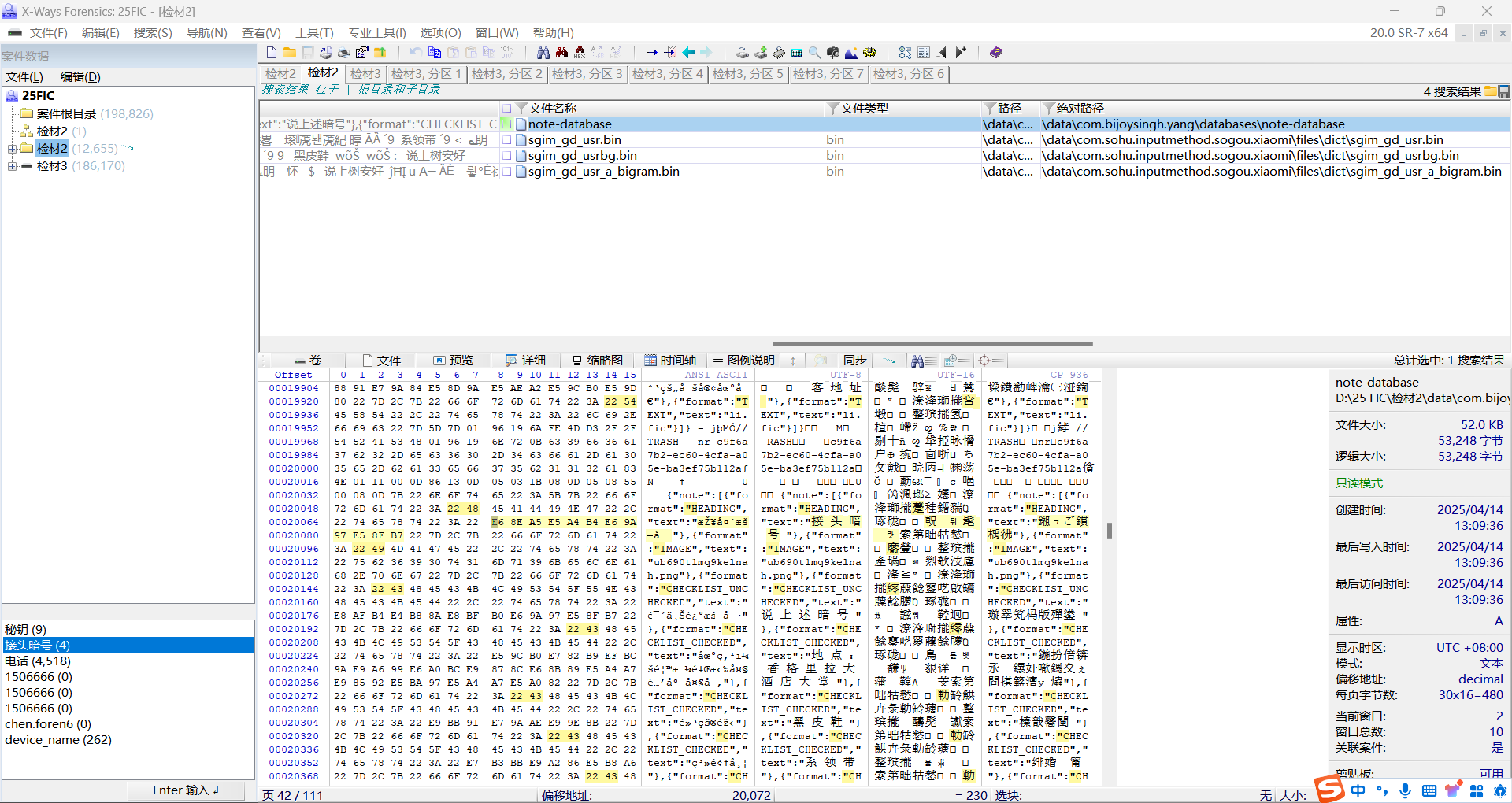1512x803 pixels.
Task: Open 图例说明 legend description
Action: (743, 361)
